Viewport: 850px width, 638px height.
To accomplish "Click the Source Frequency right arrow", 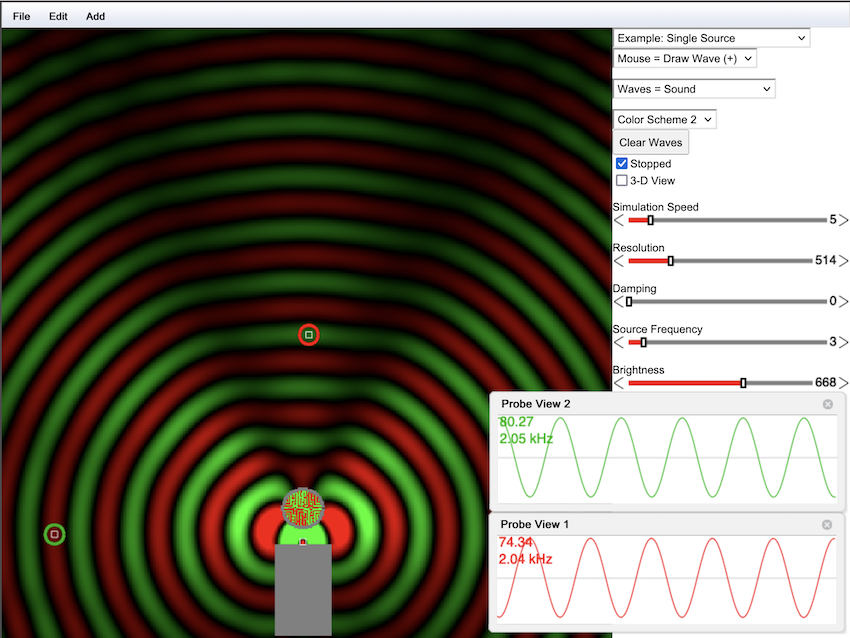I will [x=844, y=342].
